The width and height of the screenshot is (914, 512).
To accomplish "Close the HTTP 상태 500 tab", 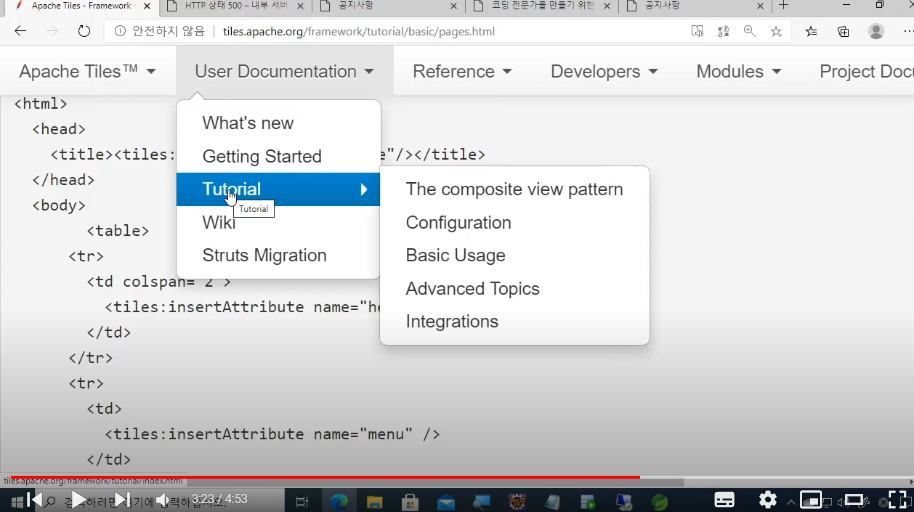I will [300, 6].
